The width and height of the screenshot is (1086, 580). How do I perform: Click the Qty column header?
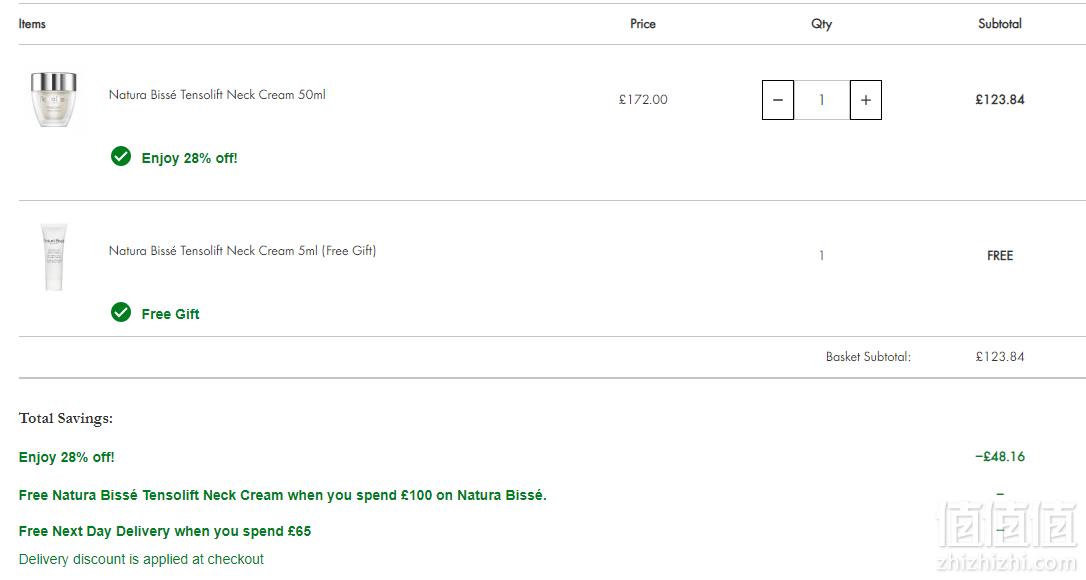point(821,24)
